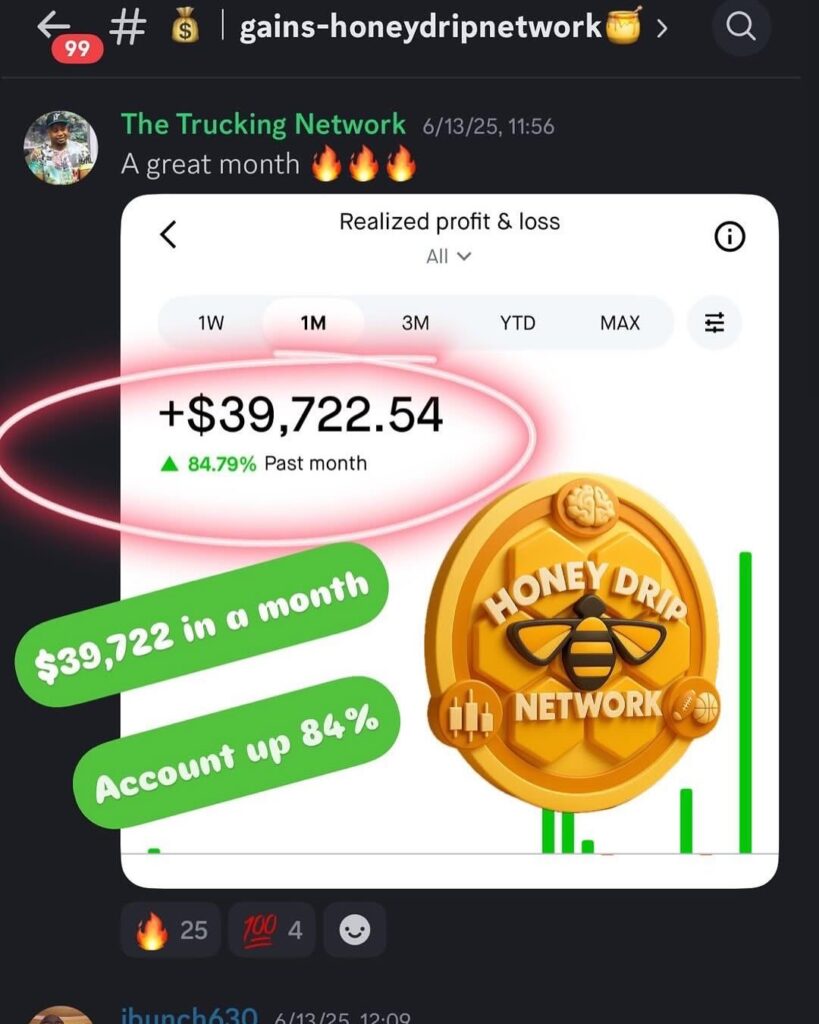
Task: Expand channel details chevron beside channel name
Action: pos(662,28)
